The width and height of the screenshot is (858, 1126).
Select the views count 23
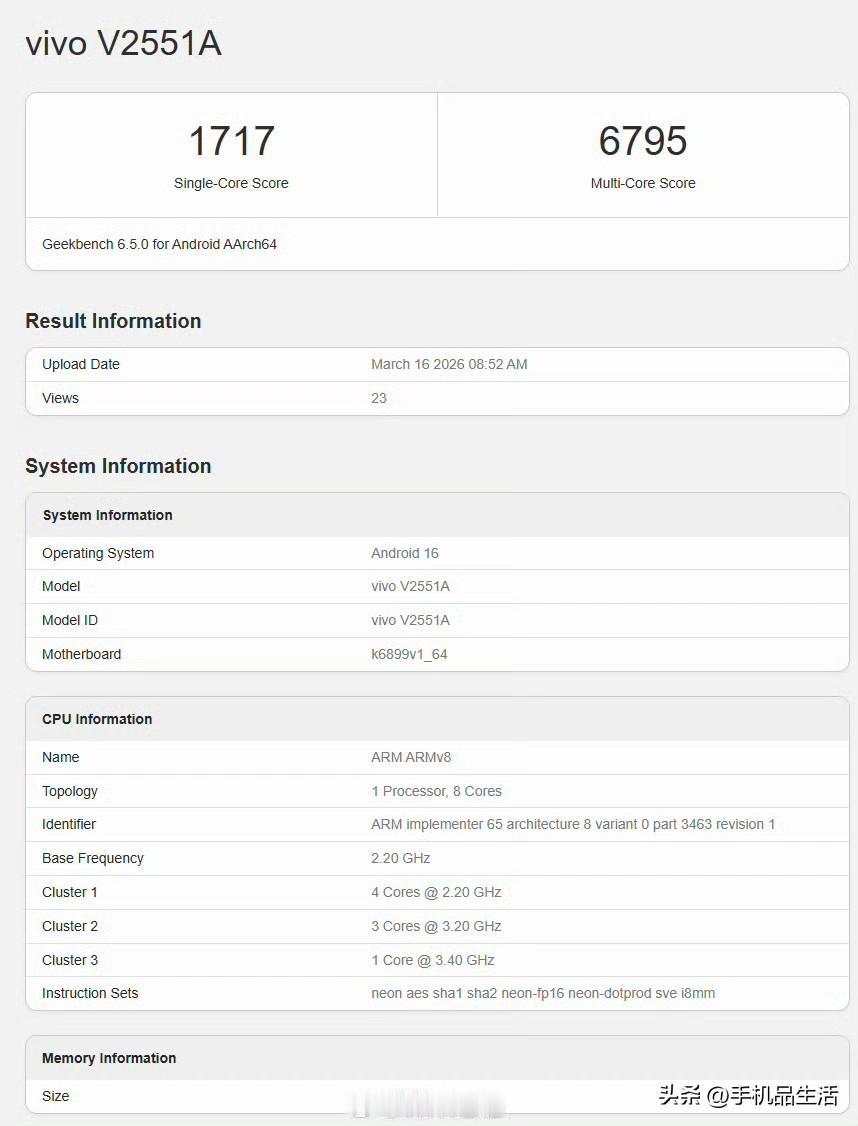click(x=379, y=398)
